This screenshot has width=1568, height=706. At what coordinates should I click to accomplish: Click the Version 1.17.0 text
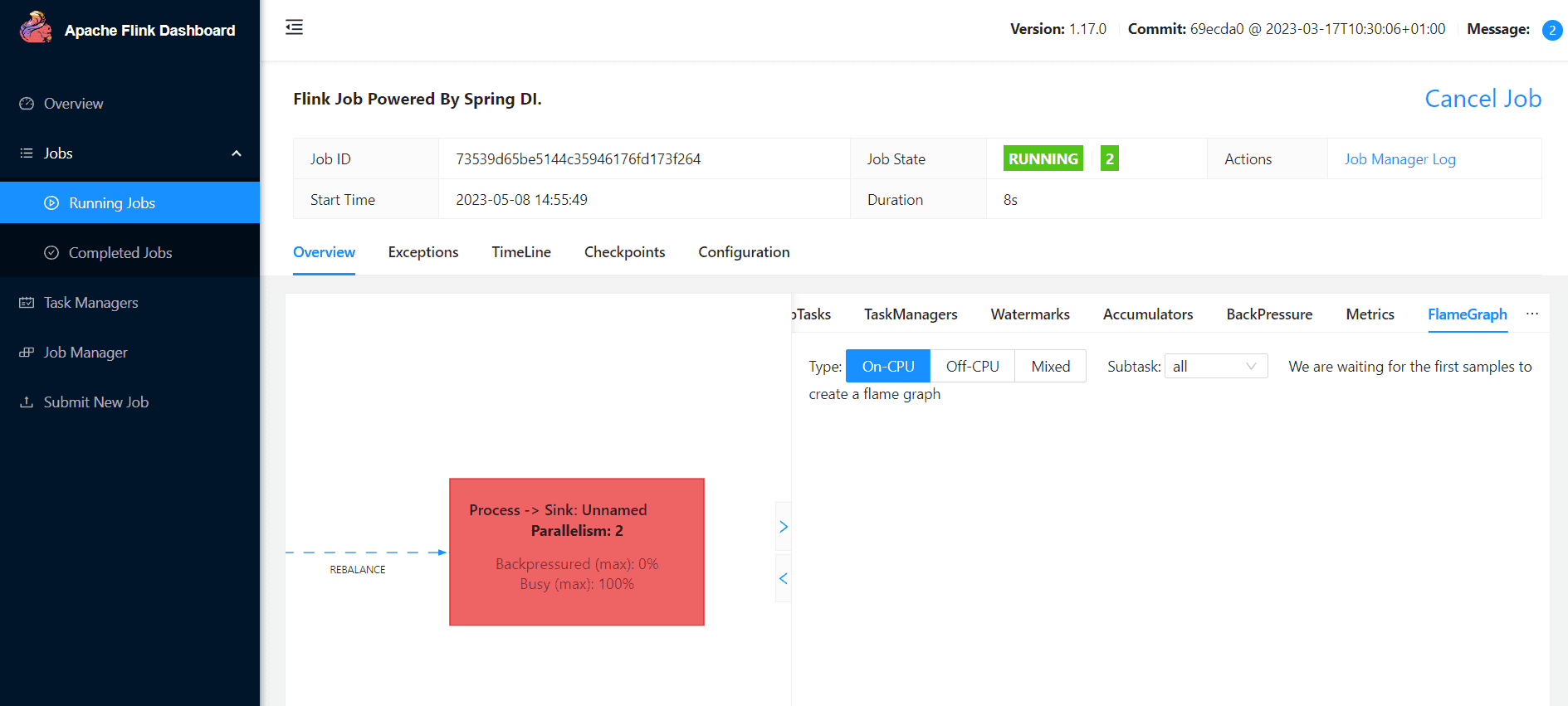(1058, 29)
